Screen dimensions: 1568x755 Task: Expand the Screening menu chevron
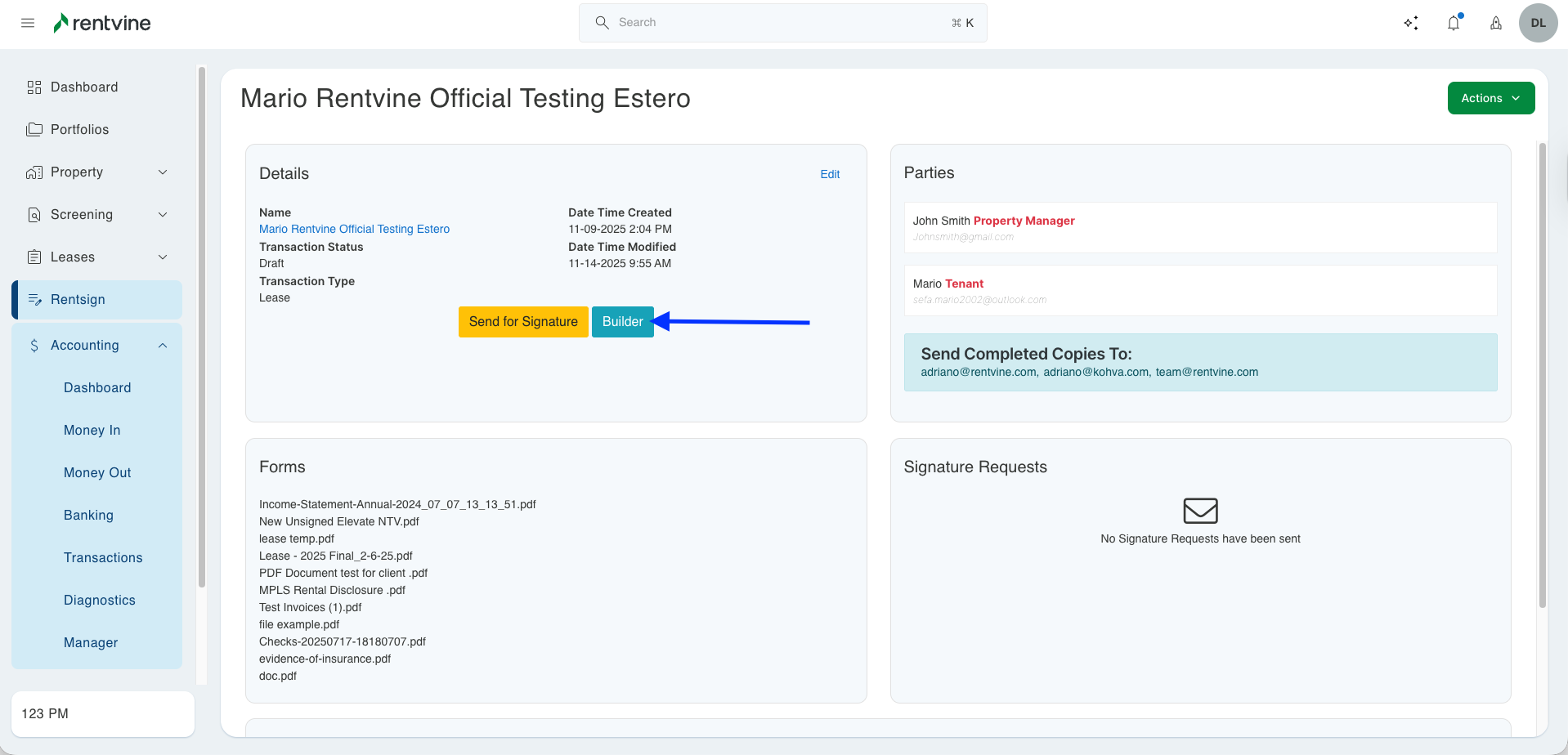coord(163,215)
